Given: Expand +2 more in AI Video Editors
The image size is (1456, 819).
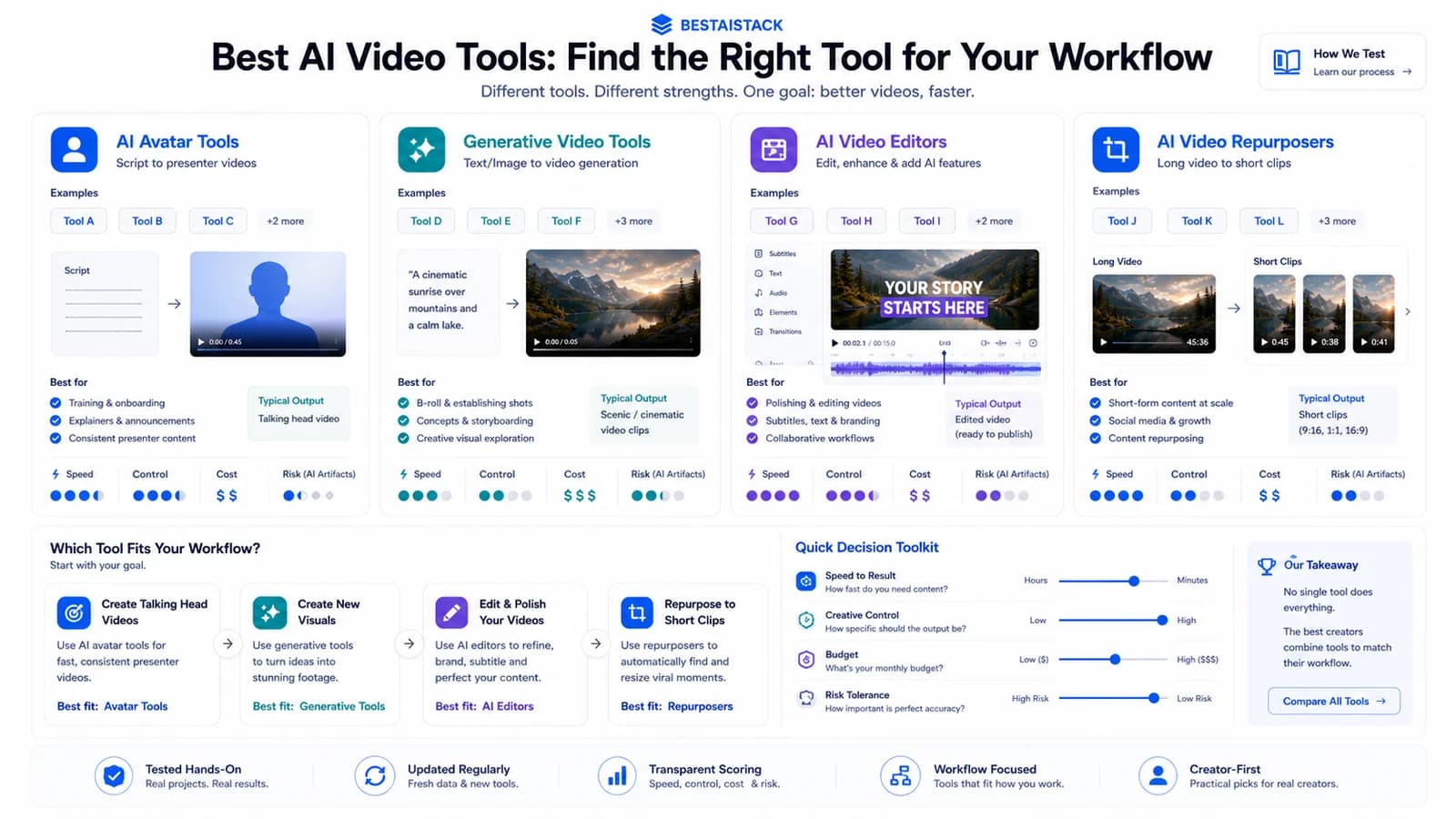Looking at the screenshot, I should coord(994,221).
